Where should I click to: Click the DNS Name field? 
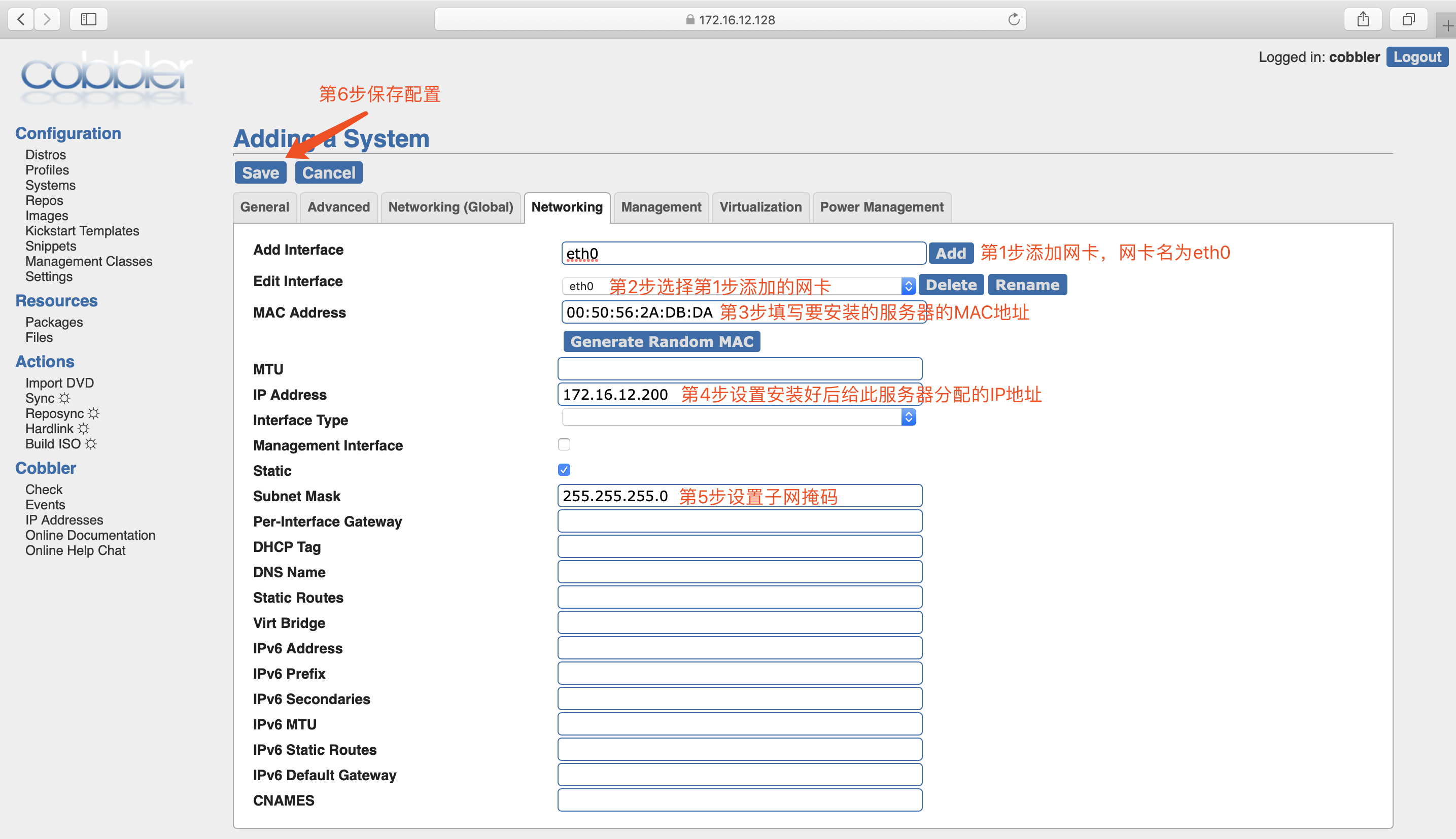pyautogui.click(x=740, y=572)
